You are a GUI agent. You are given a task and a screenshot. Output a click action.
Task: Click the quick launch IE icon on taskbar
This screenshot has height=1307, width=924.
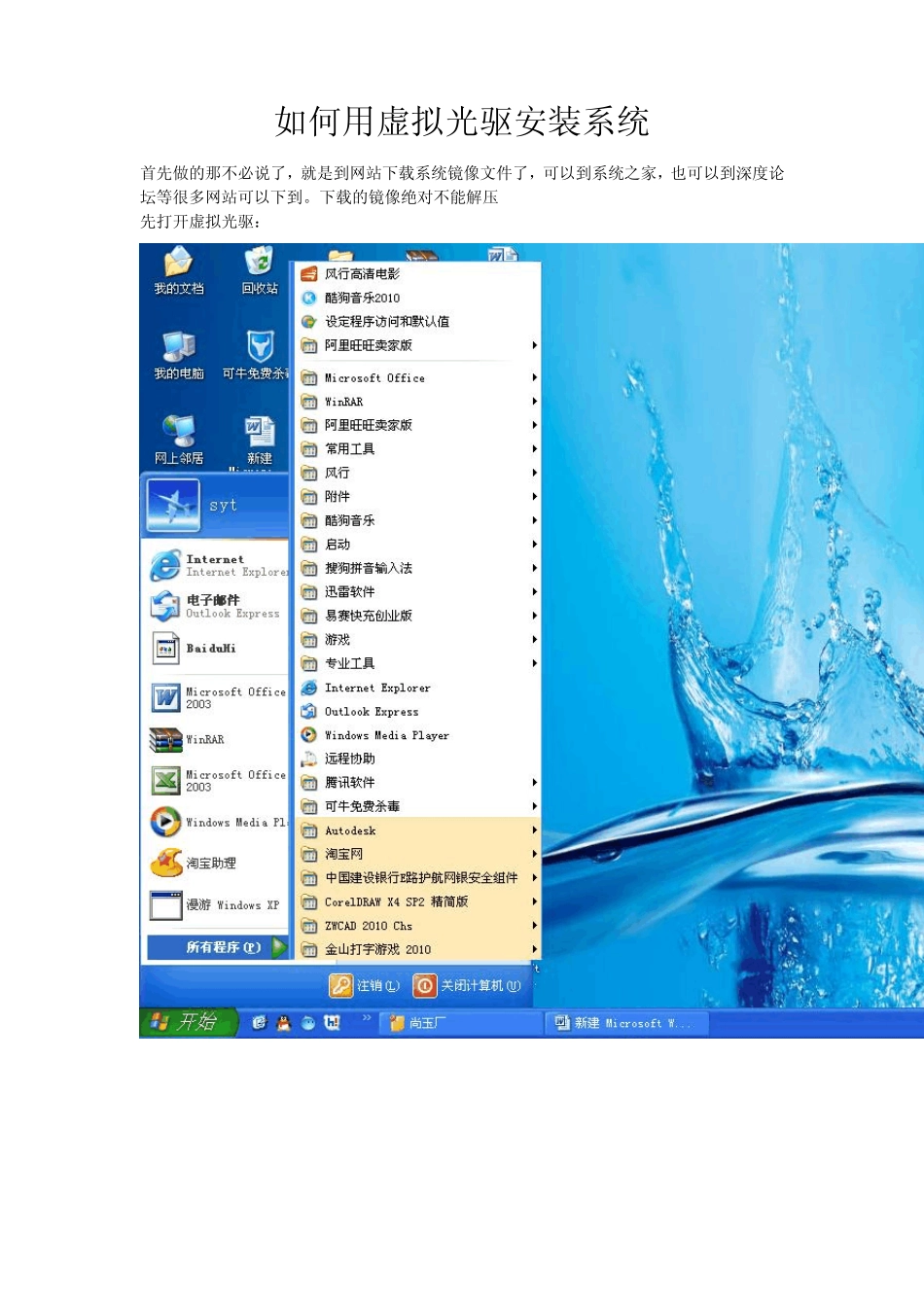[259, 1023]
